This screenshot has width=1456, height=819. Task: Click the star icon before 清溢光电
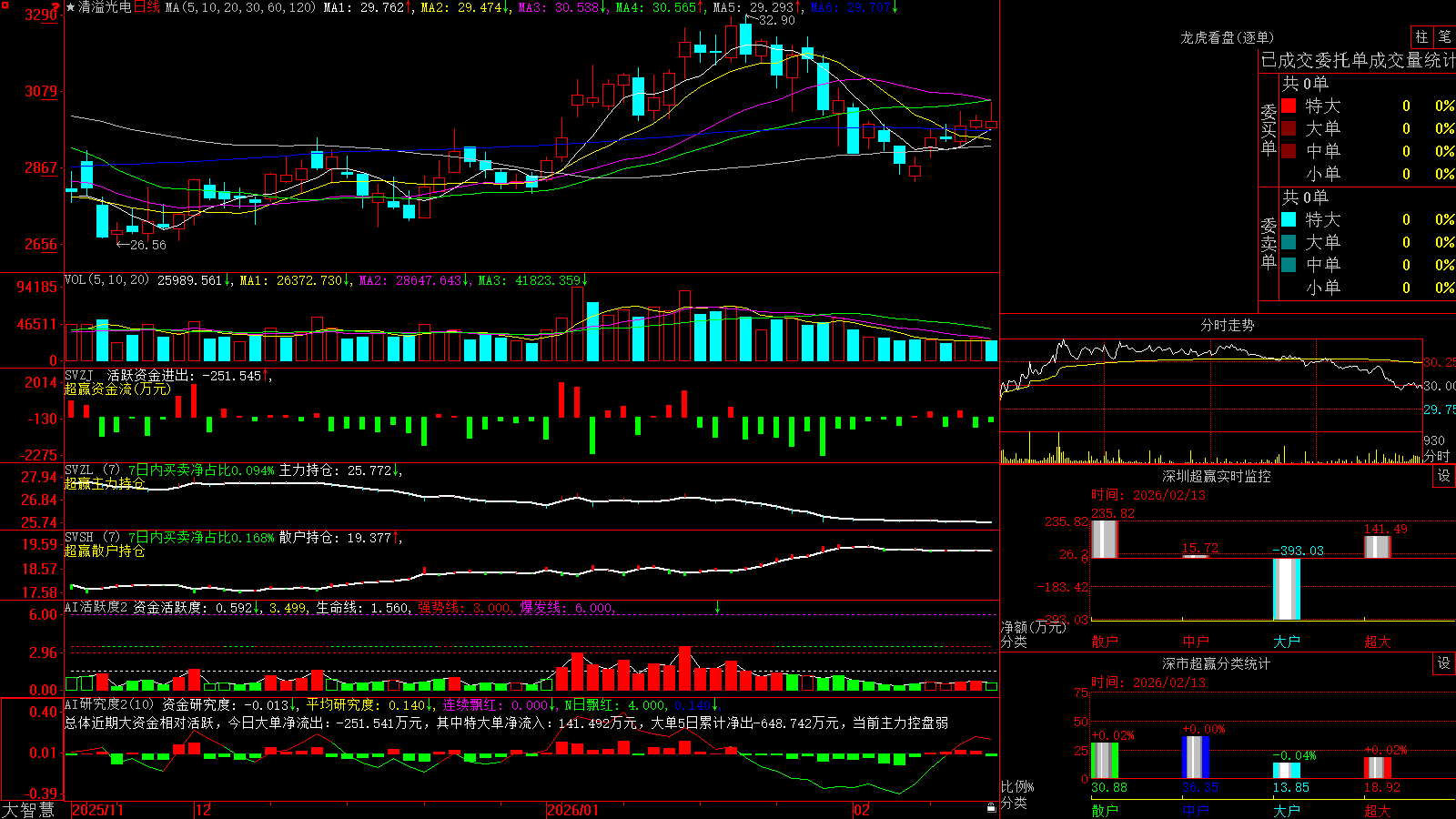click(x=70, y=7)
